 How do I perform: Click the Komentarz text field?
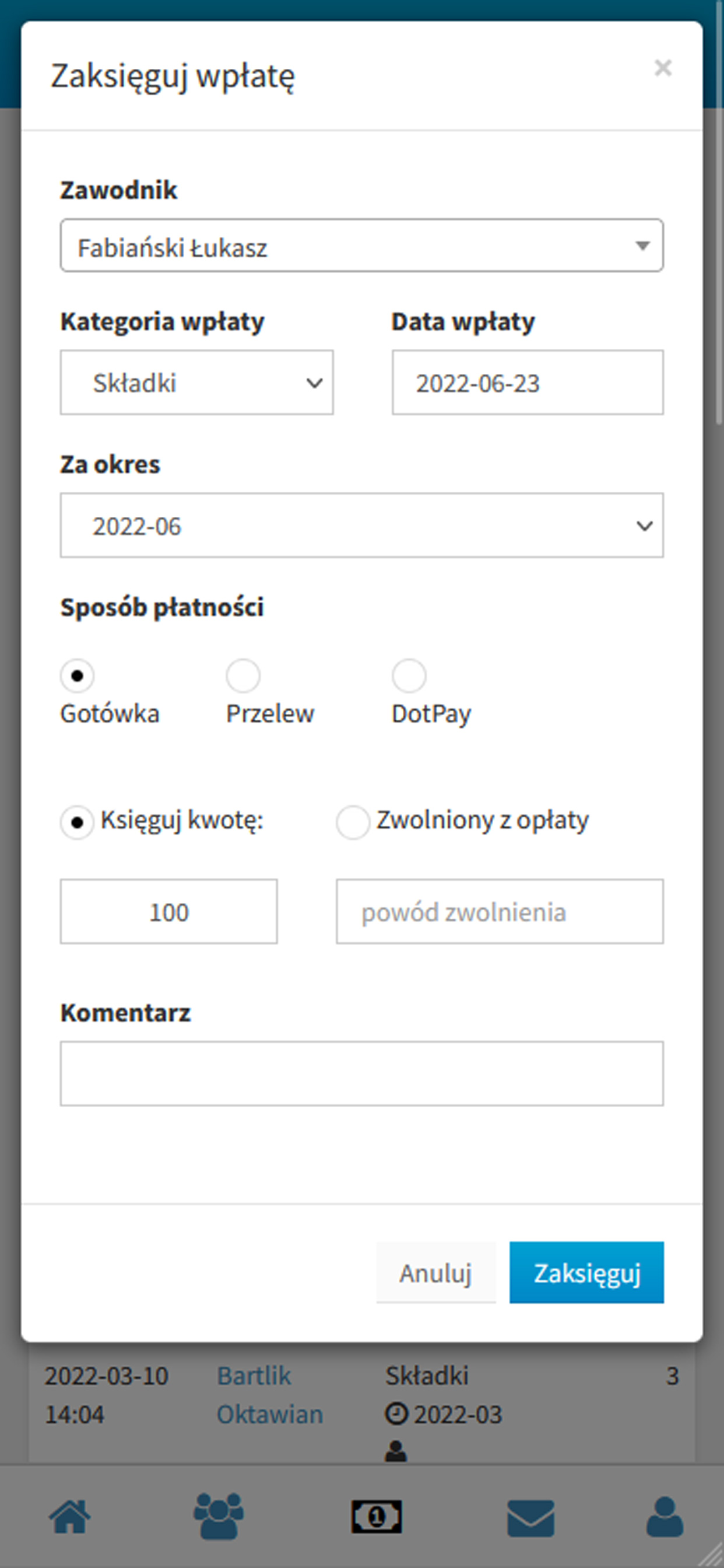(361, 1073)
